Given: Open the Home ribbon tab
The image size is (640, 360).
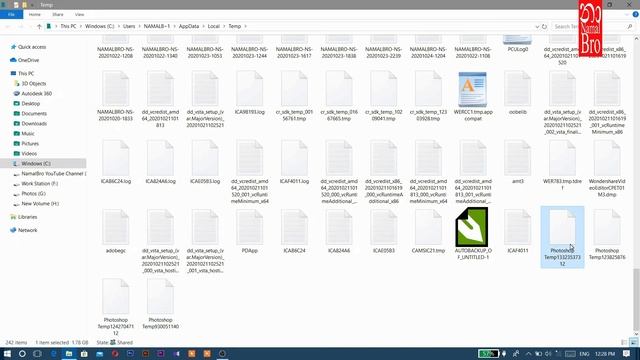Looking at the screenshot, I should (x=35, y=14).
